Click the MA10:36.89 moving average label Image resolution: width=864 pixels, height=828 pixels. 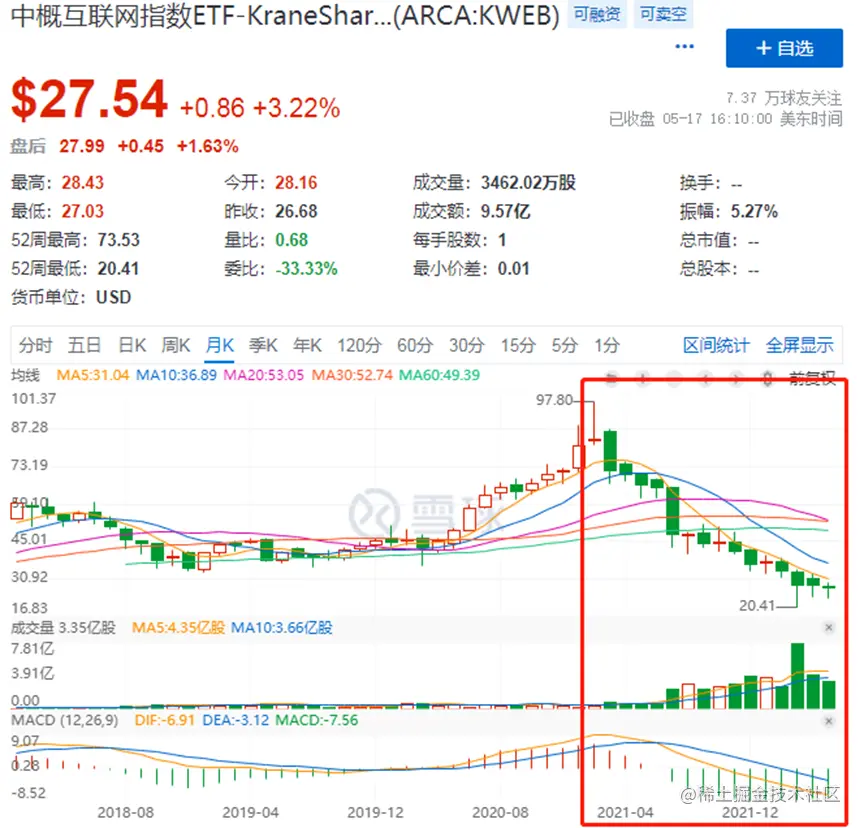tap(176, 375)
